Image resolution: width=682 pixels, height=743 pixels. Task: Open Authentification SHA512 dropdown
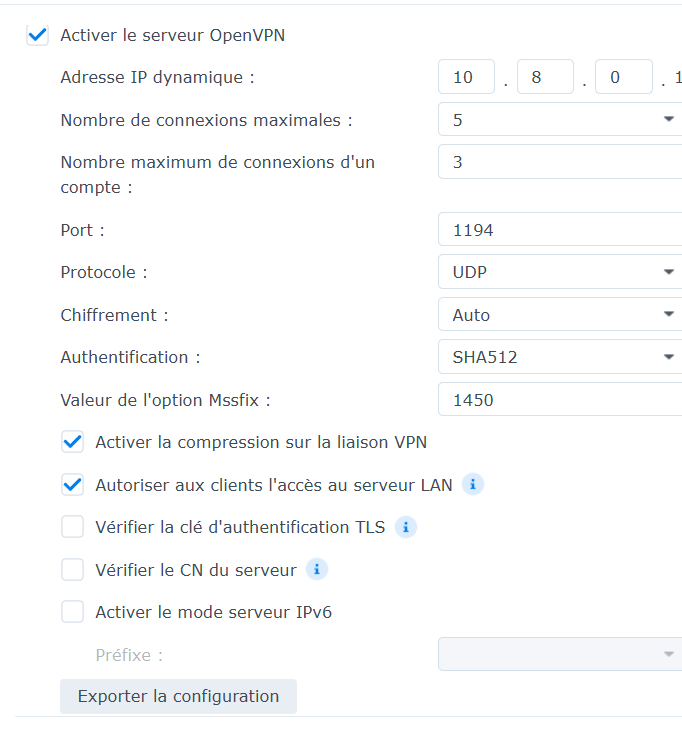[x=560, y=357]
